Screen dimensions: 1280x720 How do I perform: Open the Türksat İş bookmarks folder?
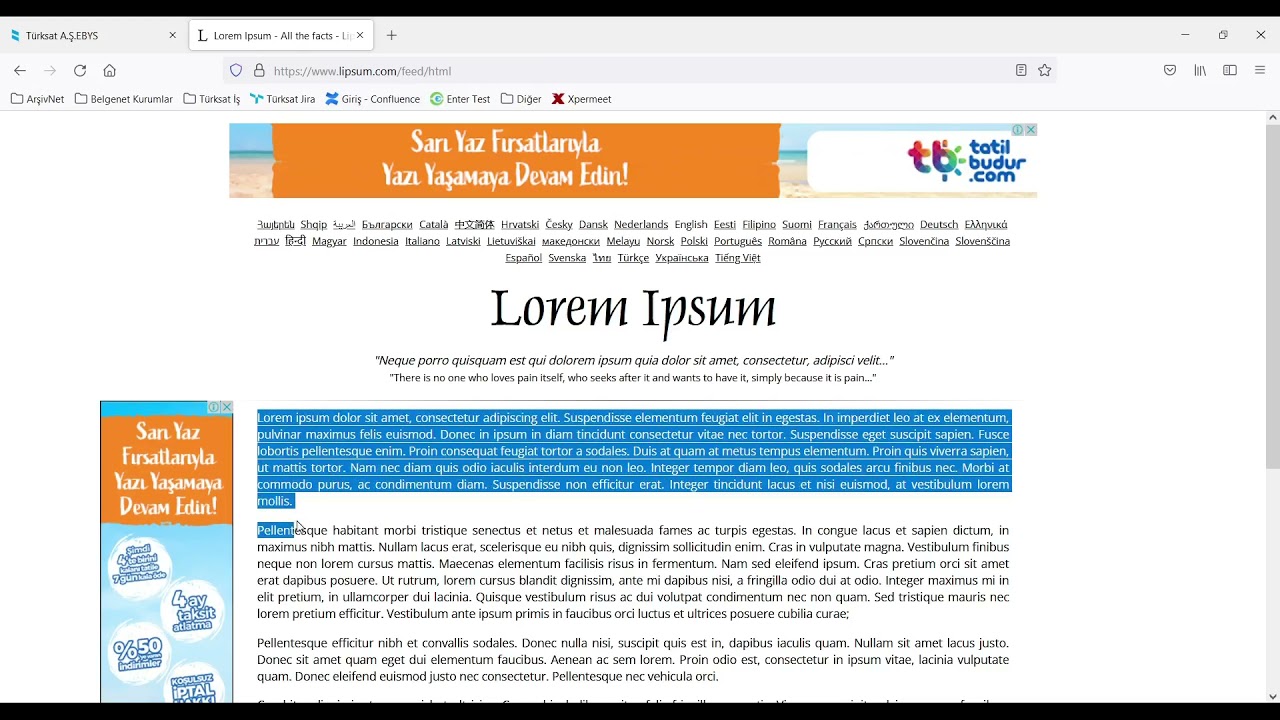pos(212,99)
